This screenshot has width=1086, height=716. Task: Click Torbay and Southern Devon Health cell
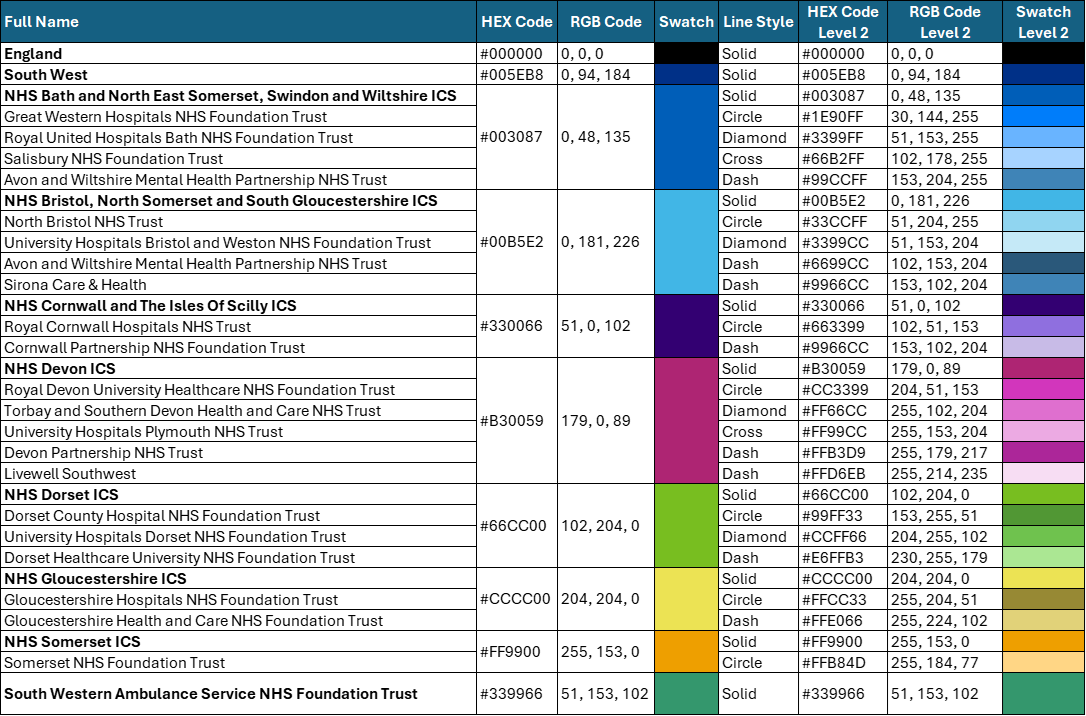pyautogui.click(x=238, y=411)
